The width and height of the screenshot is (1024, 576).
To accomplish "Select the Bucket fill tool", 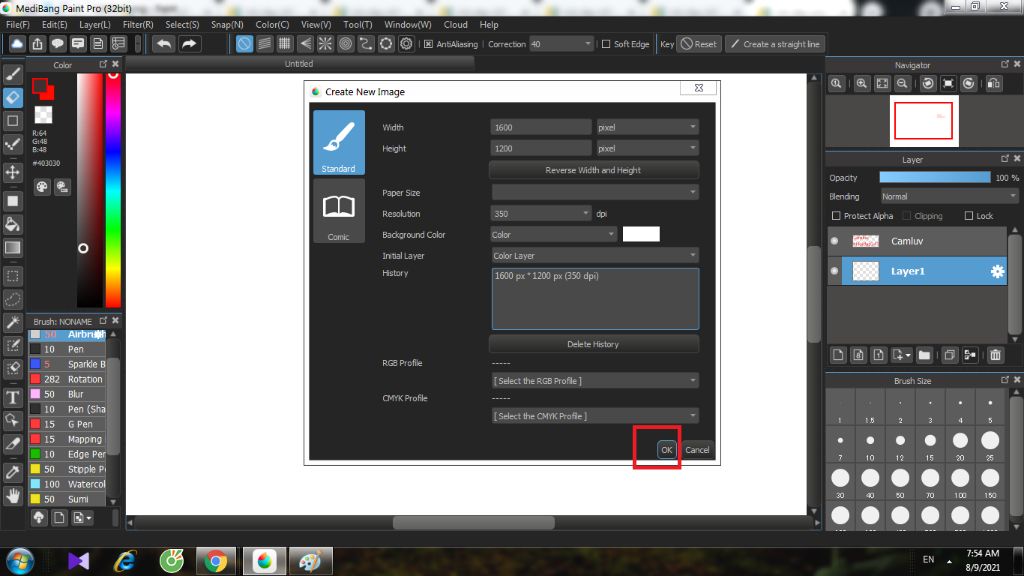I will [12, 224].
